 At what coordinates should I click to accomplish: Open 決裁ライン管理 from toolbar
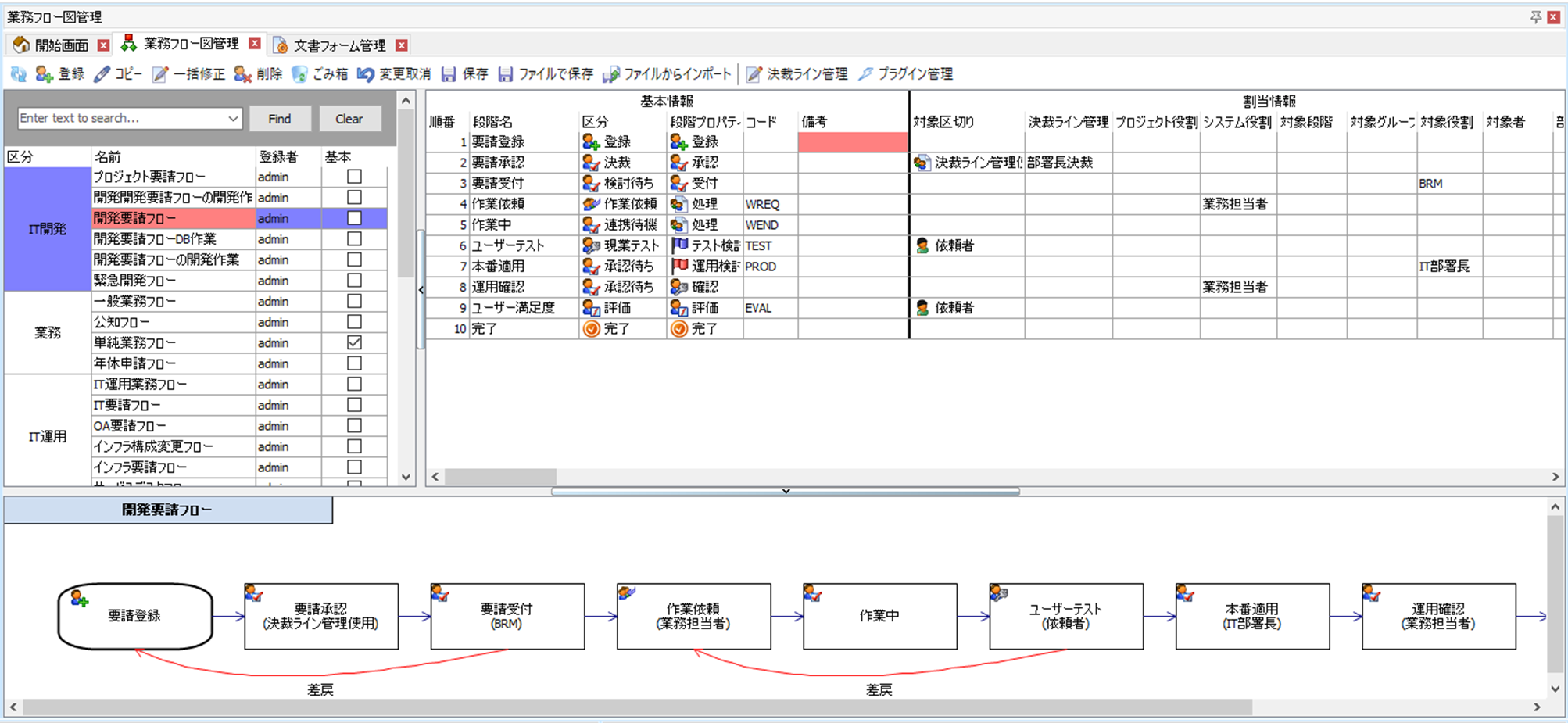(754, 74)
